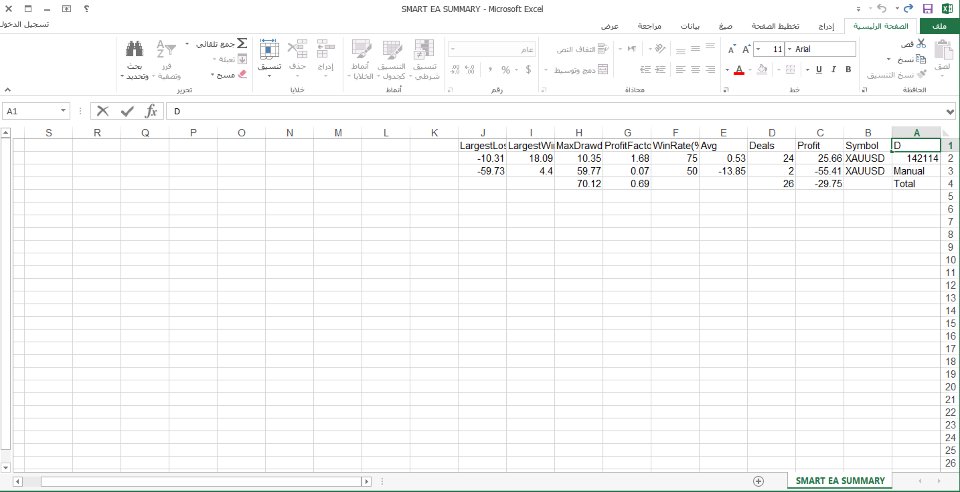The height and width of the screenshot is (492, 960).
Task: Click the Fill Color paint bucket icon
Action: click(762, 69)
